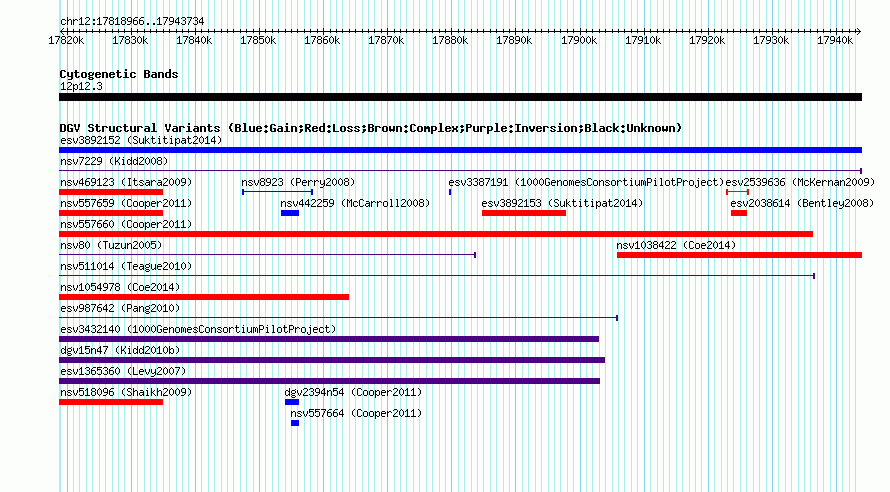Click the esv2539636 red interval line
This screenshot has width=890, height=492.
click(x=737, y=192)
